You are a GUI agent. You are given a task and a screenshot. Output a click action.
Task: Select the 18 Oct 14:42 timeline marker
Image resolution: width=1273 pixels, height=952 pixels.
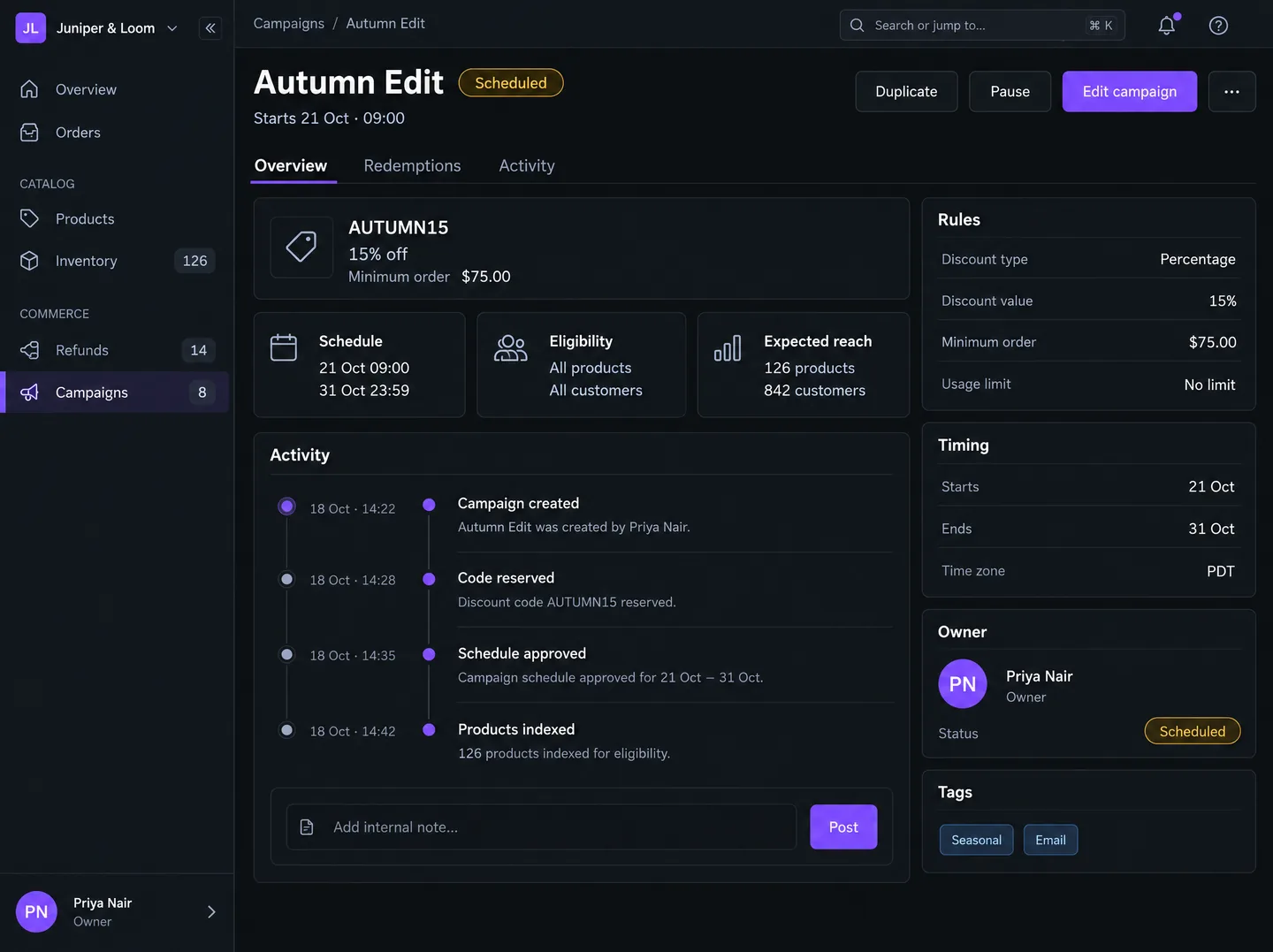tap(286, 730)
